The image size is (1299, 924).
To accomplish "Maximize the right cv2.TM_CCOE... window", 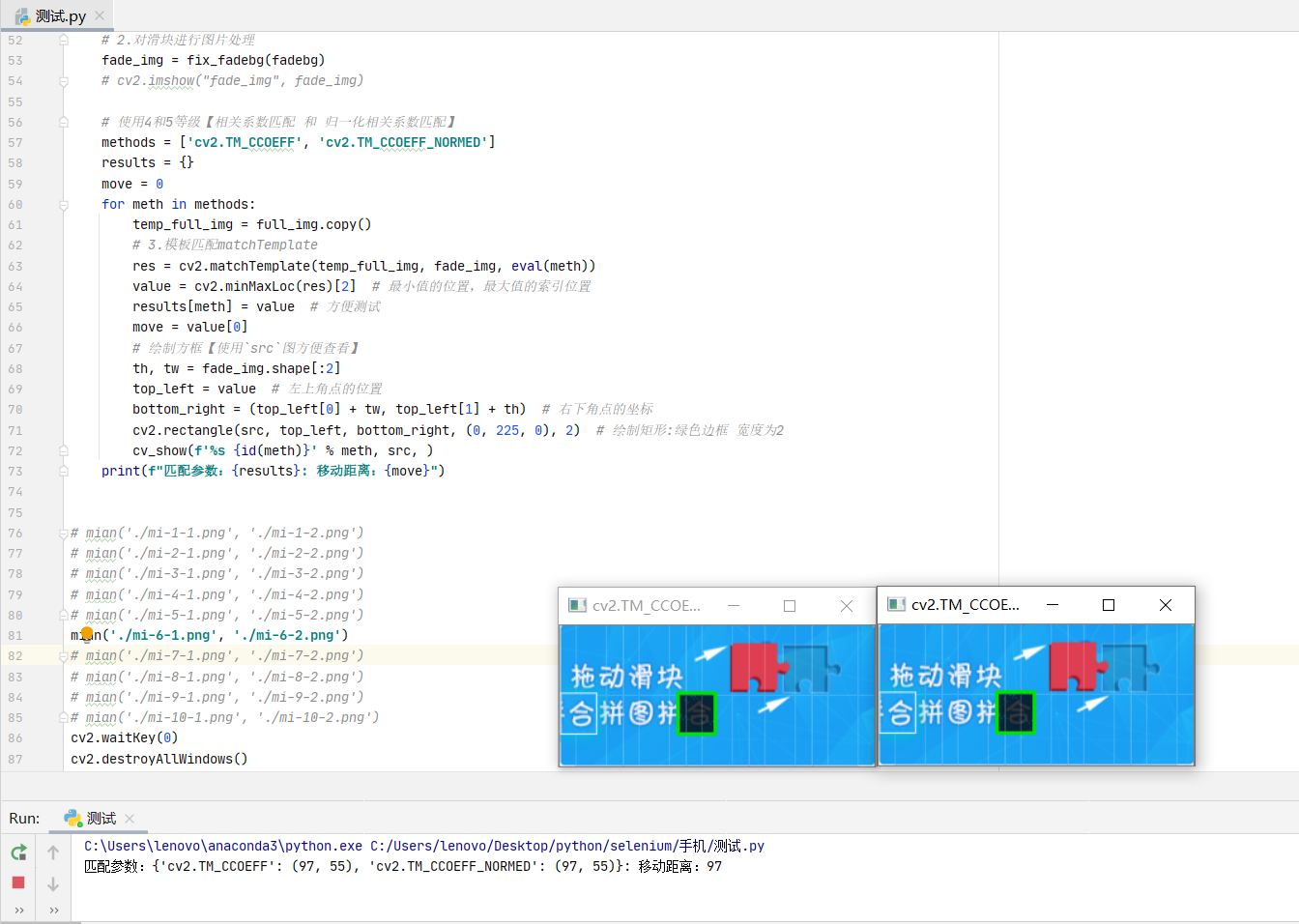I will pos(1109,604).
